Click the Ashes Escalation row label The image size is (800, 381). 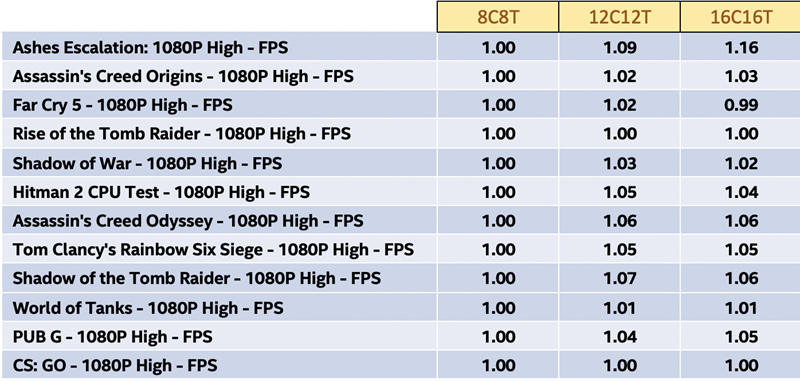click(150, 47)
